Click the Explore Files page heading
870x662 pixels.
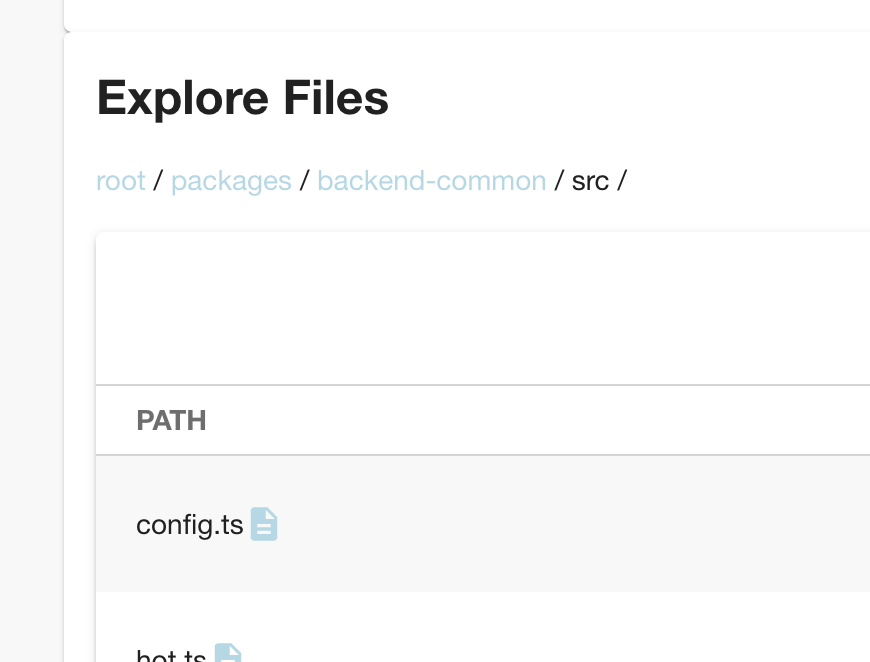[242, 97]
